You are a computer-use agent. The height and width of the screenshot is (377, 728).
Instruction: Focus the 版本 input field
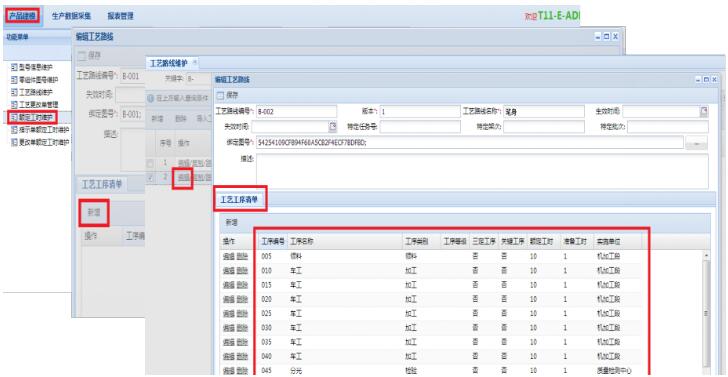pos(420,111)
